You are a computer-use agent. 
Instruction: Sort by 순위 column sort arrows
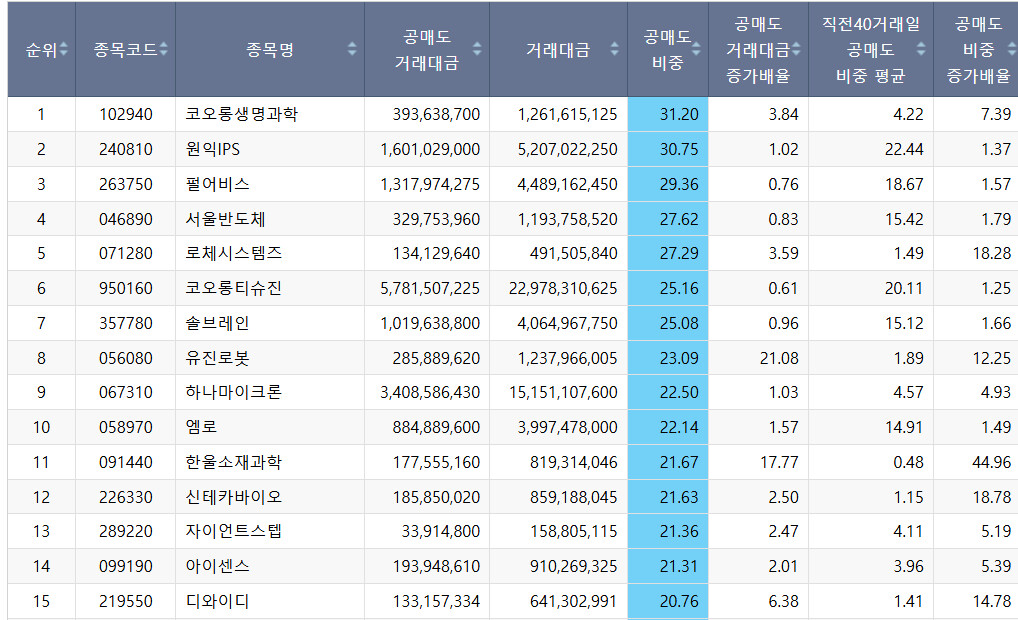(x=64, y=49)
